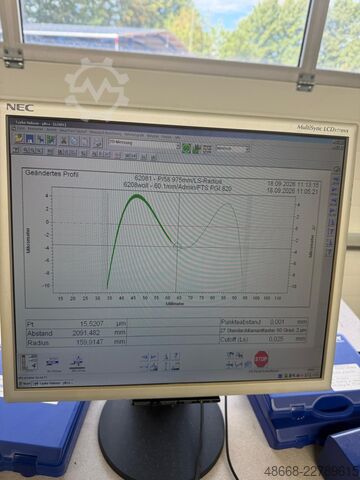Viewport: 360px width, 480px height.
Task: Click the date '18.09.2026 11:13:15' text
Action: pos(293,184)
